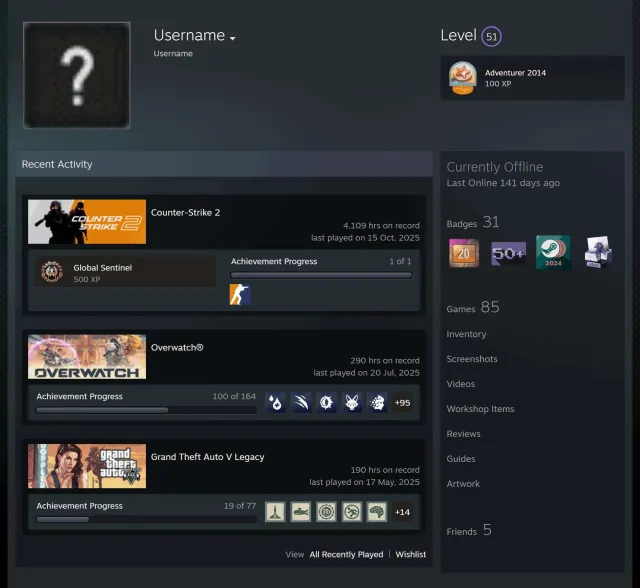Open the Guides link
Screen dimensions: 640x588
click(x=460, y=459)
